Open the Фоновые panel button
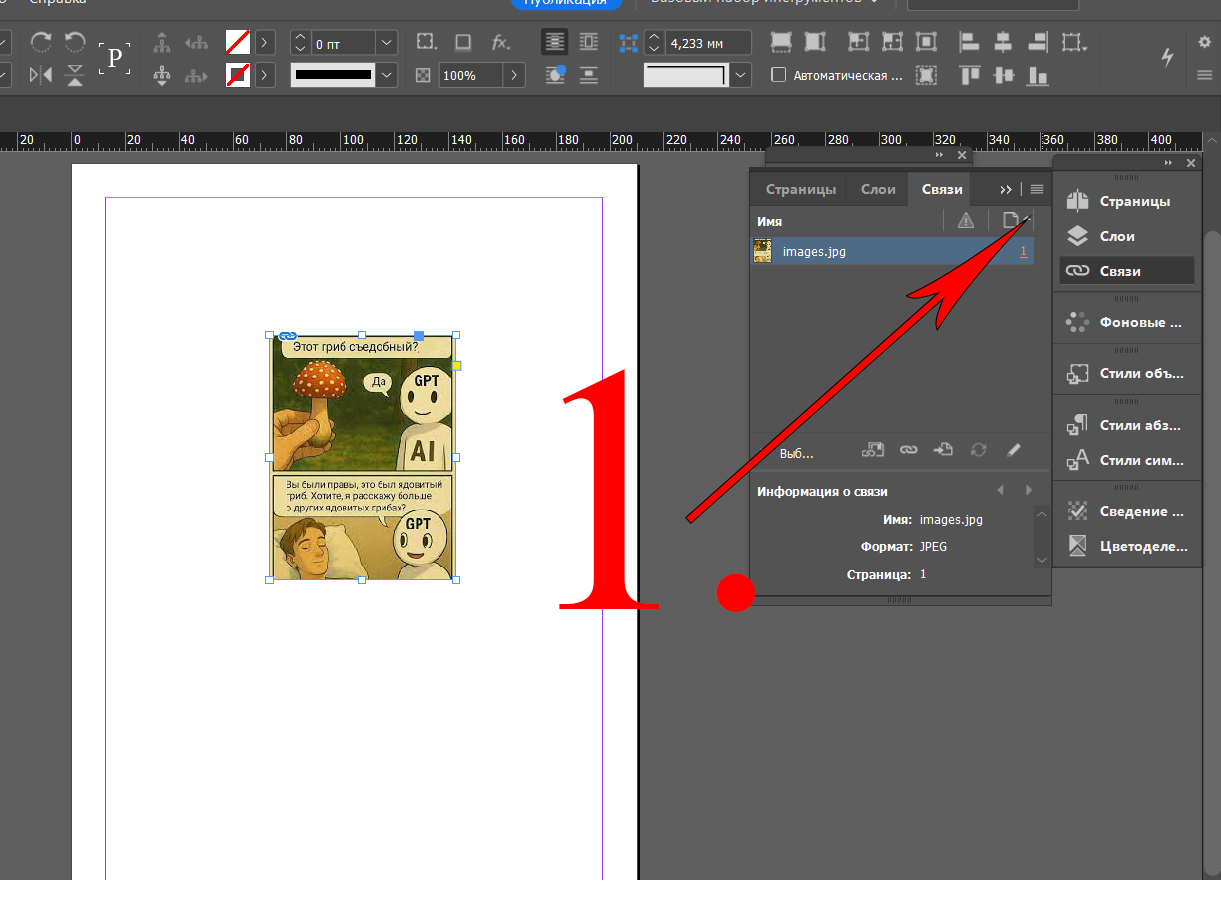The height and width of the screenshot is (904, 1221). coord(1127,322)
